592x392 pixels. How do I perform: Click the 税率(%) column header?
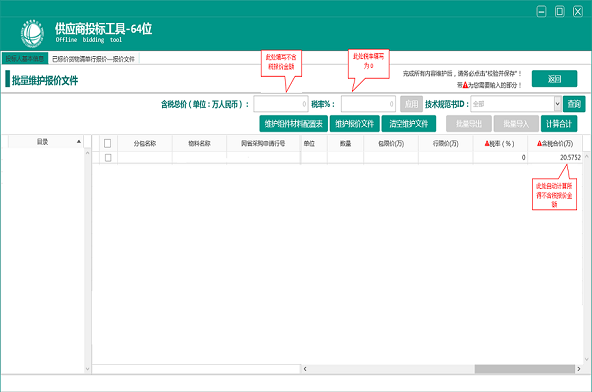click(x=500, y=144)
